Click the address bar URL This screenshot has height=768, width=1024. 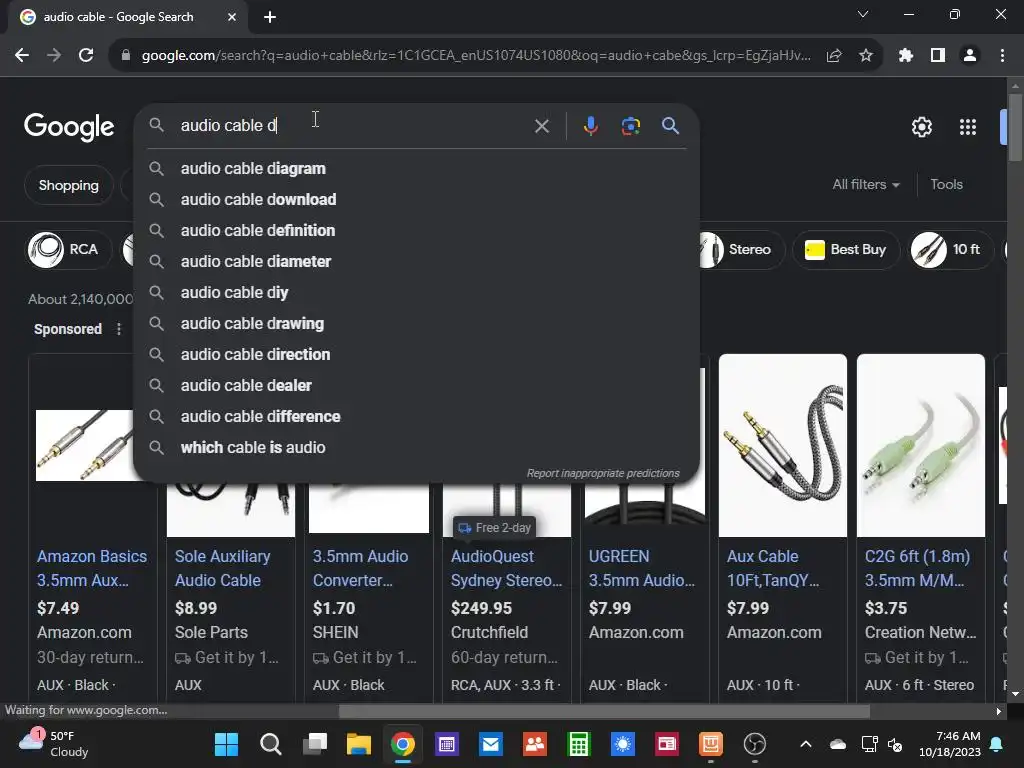click(475, 56)
